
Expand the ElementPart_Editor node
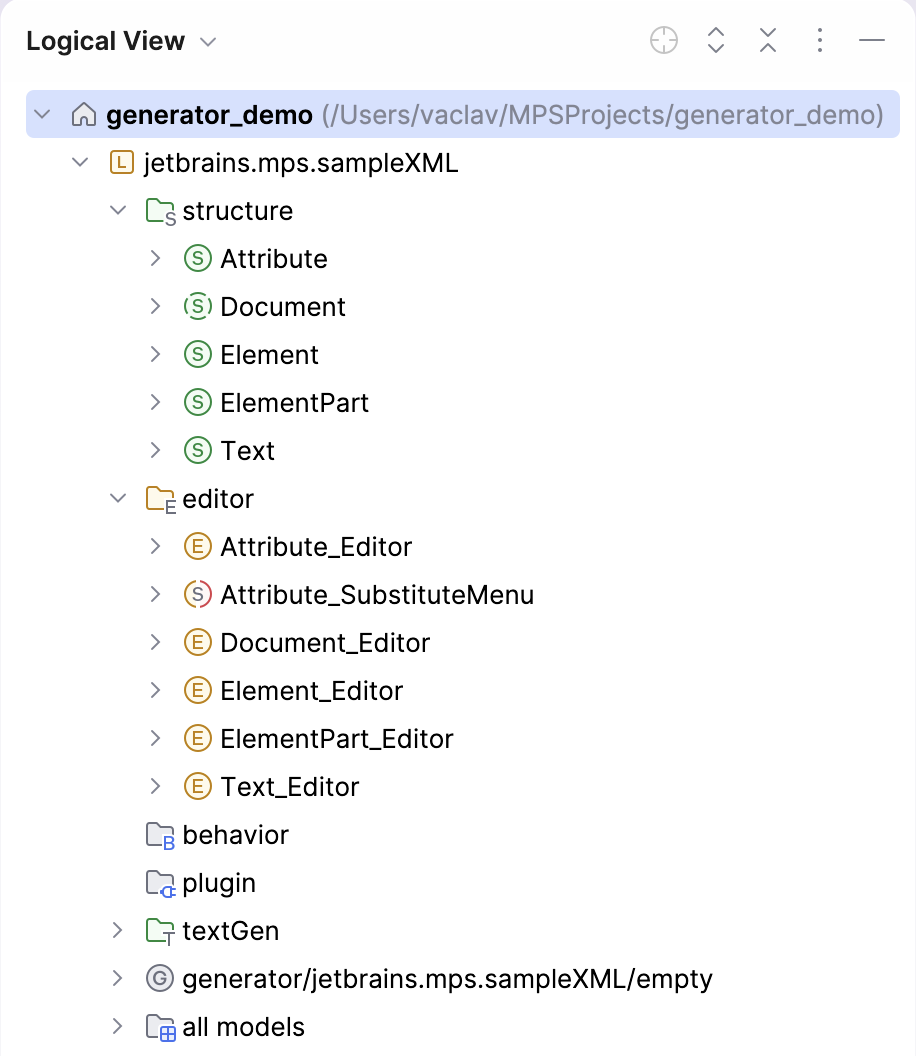coord(156,739)
